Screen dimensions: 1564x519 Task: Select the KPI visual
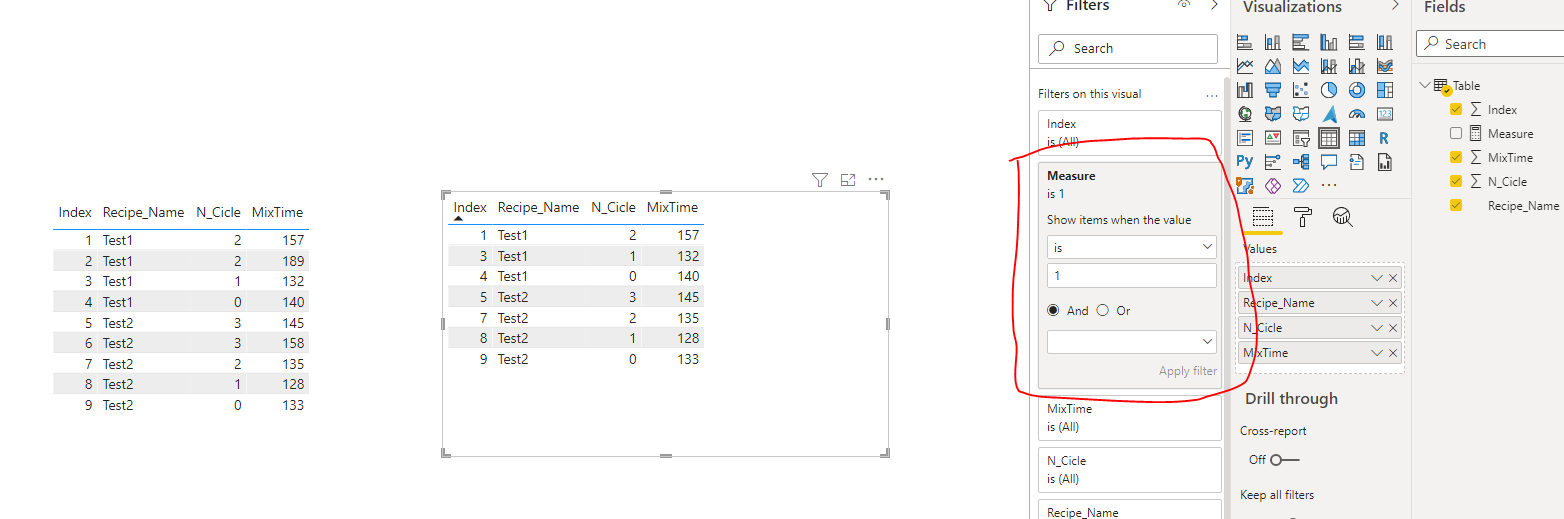[x=1273, y=138]
